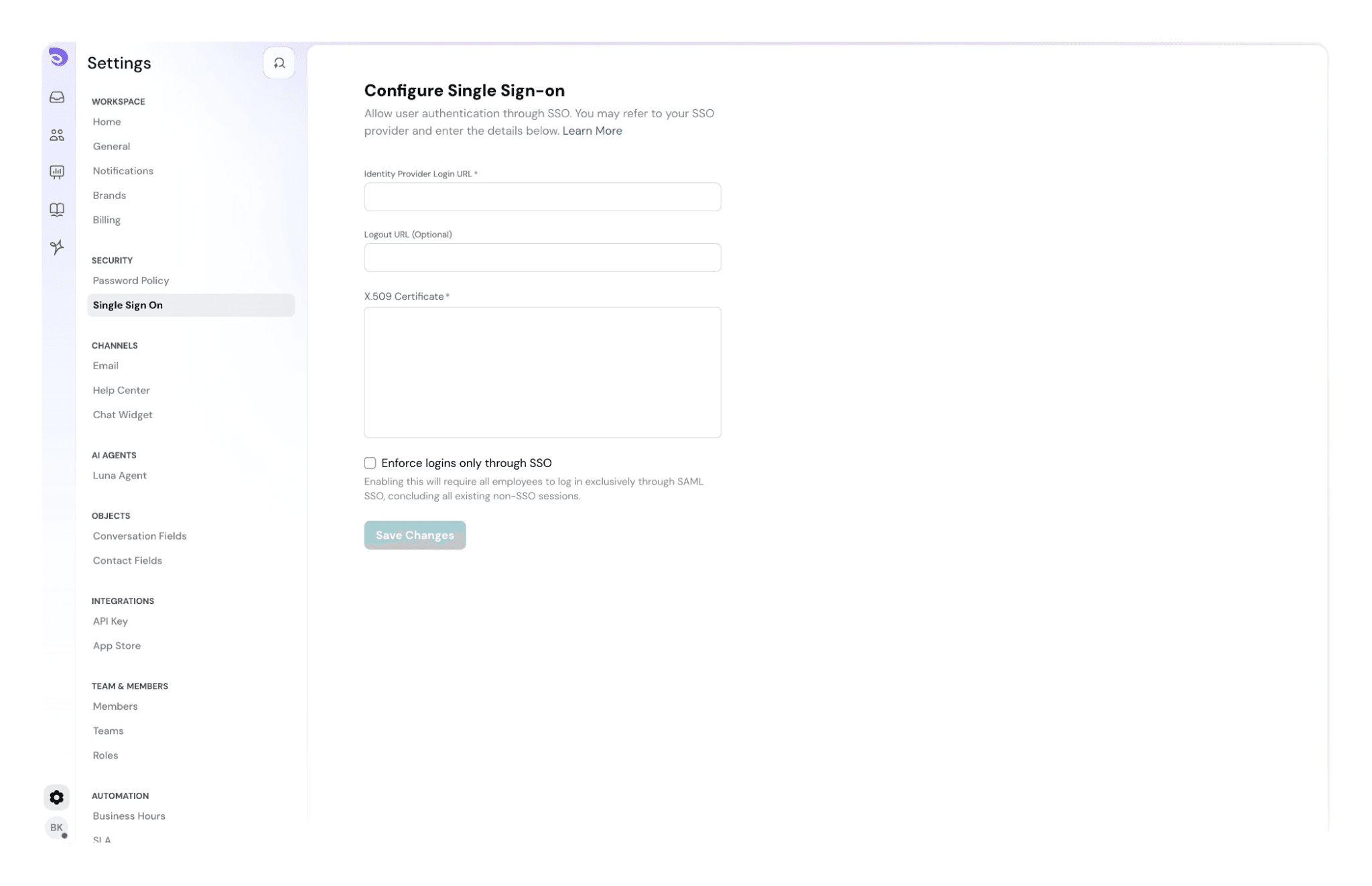The height and width of the screenshot is (886, 1372).
Task: Open the Contacts people icon
Action: (58, 135)
